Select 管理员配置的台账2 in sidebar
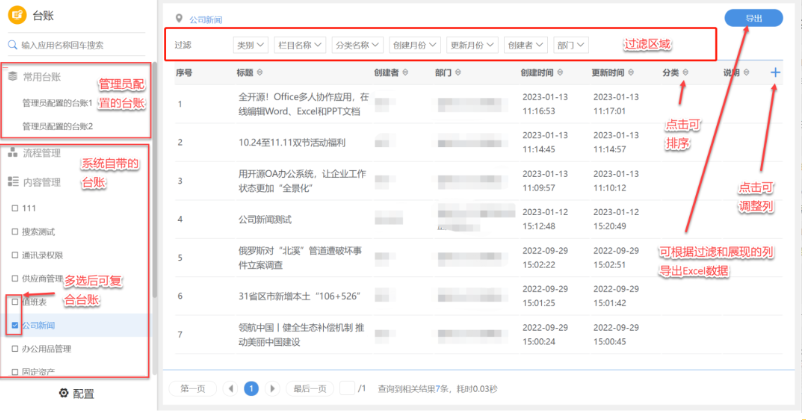Viewport: 806px width, 420px height. [x=57, y=126]
